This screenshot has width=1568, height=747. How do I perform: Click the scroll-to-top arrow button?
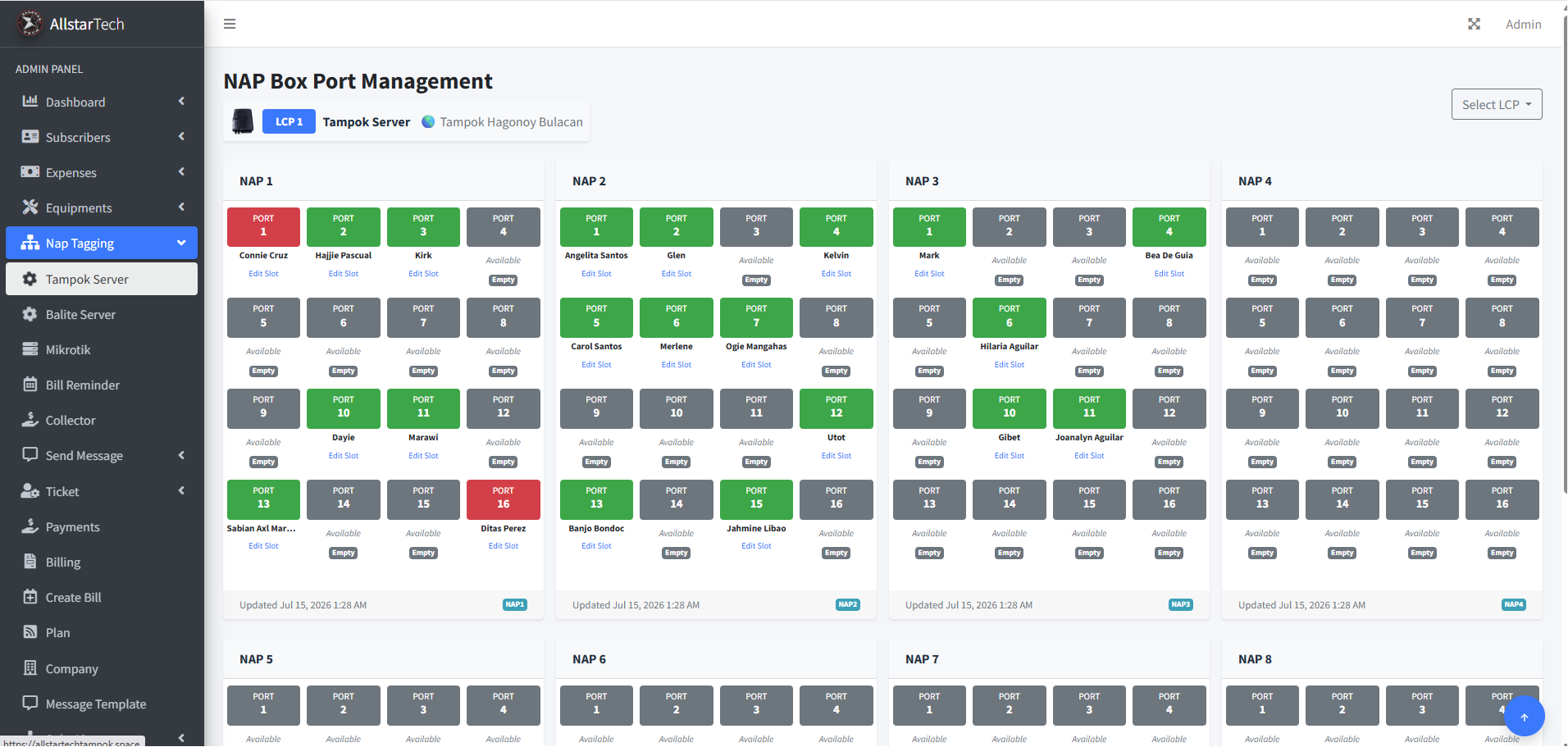[x=1525, y=717]
